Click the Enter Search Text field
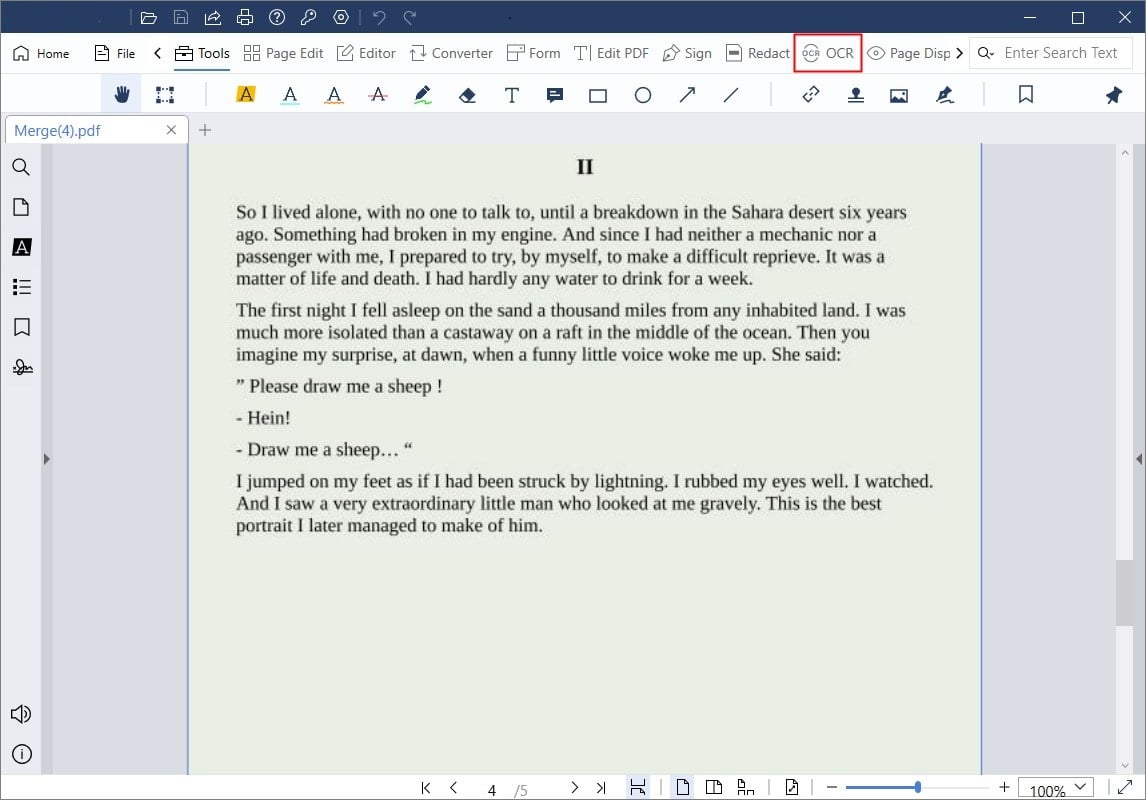Screen dimensions: 1146x800 pyautogui.click(x=1060, y=53)
